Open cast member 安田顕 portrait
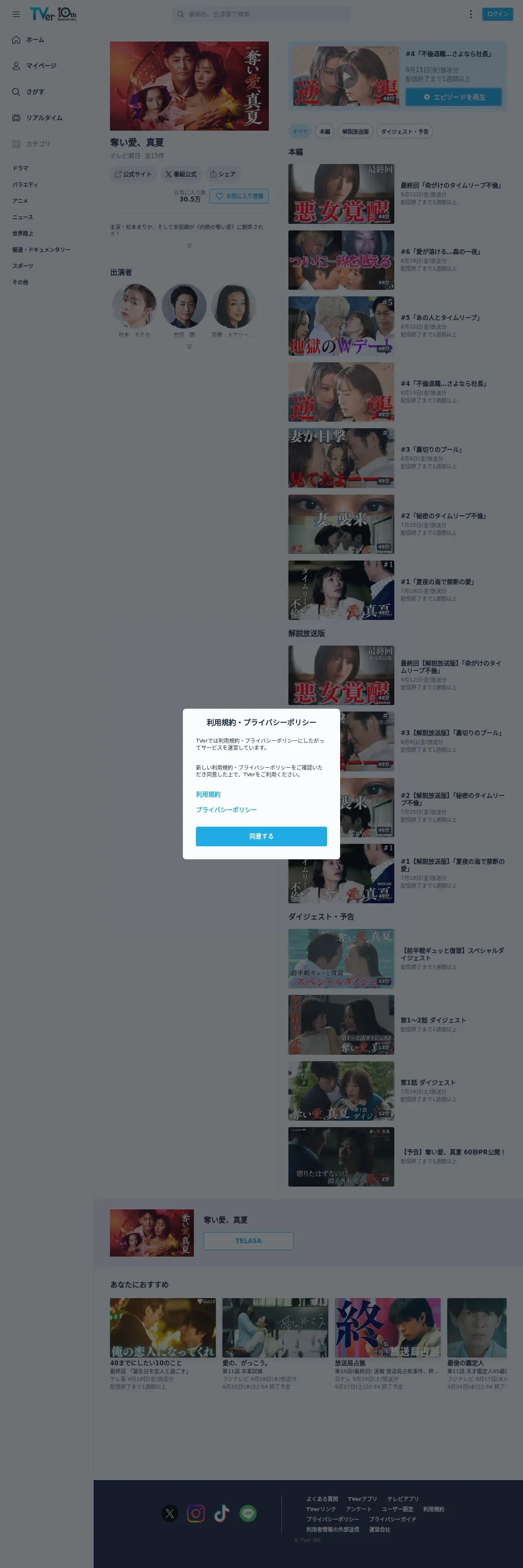 pos(184,306)
